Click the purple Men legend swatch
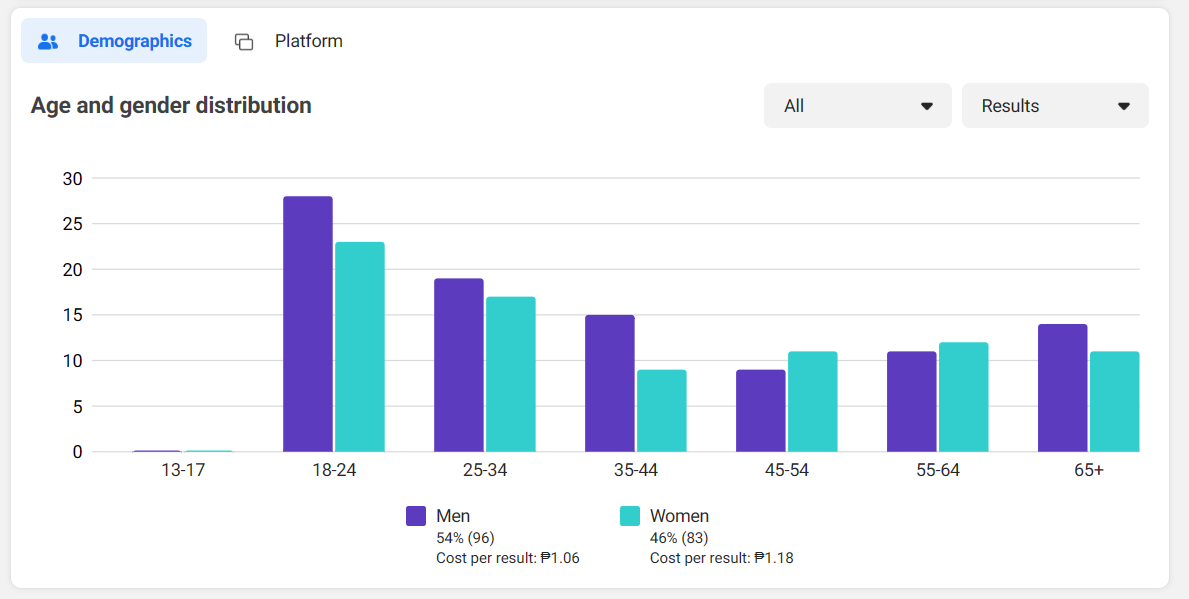1189x599 pixels. pyautogui.click(x=416, y=516)
